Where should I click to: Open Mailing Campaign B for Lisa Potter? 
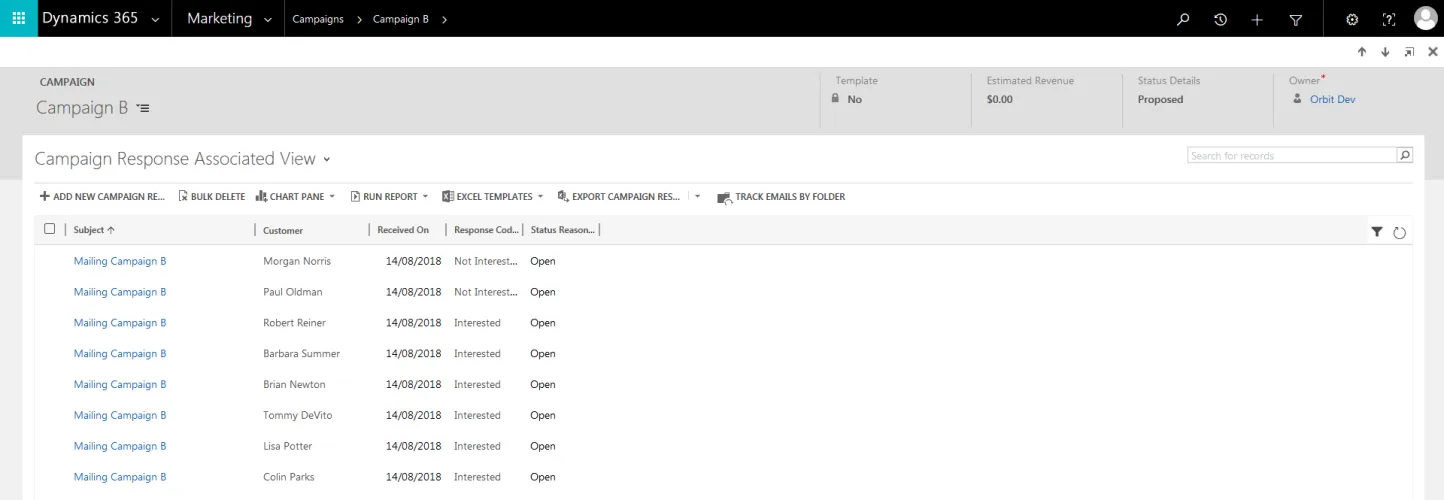point(120,446)
